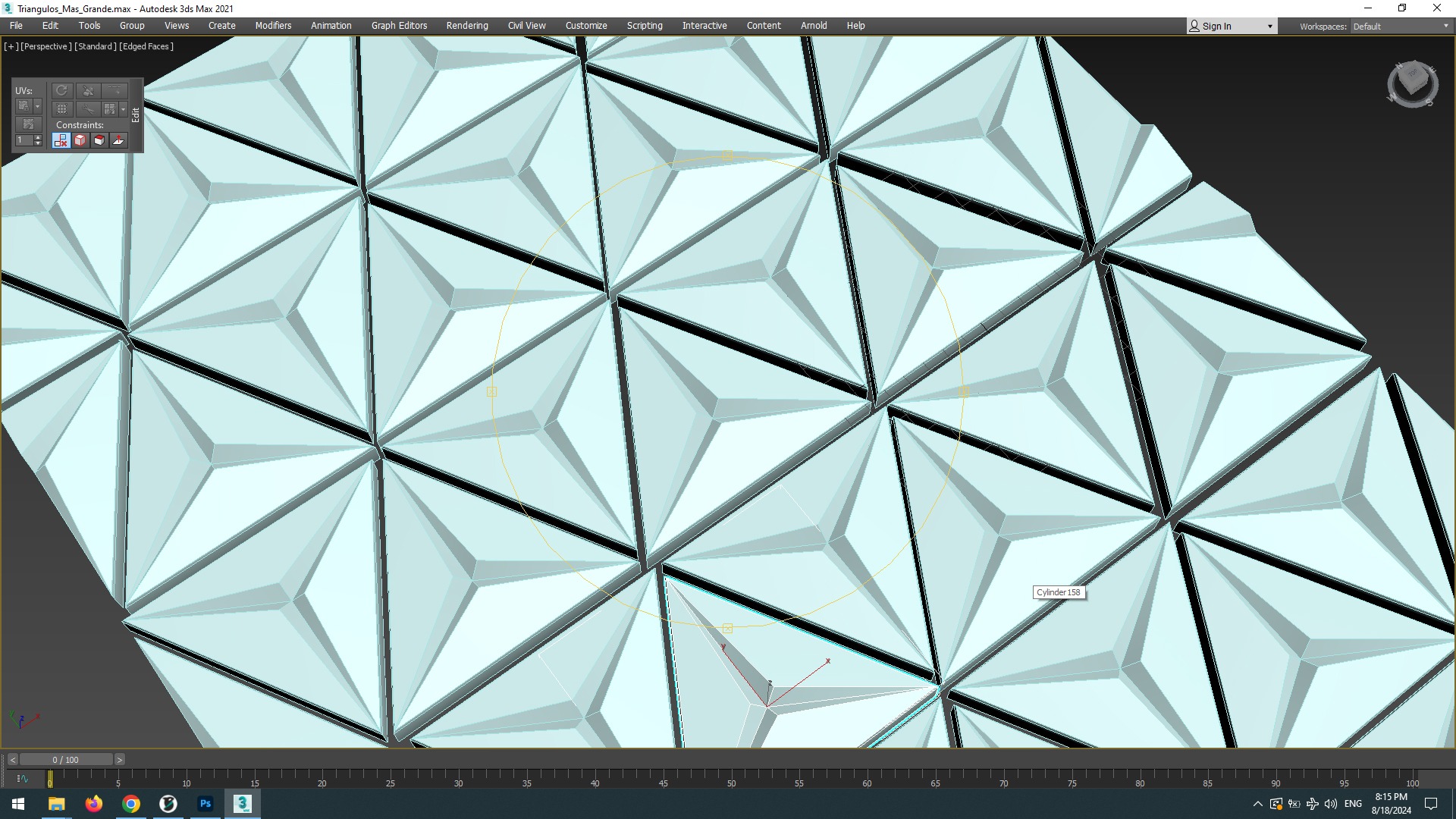Screen dimensions: 1456x819
Task: Expand the Sign In dropdown
Action: click(1269, 26)
